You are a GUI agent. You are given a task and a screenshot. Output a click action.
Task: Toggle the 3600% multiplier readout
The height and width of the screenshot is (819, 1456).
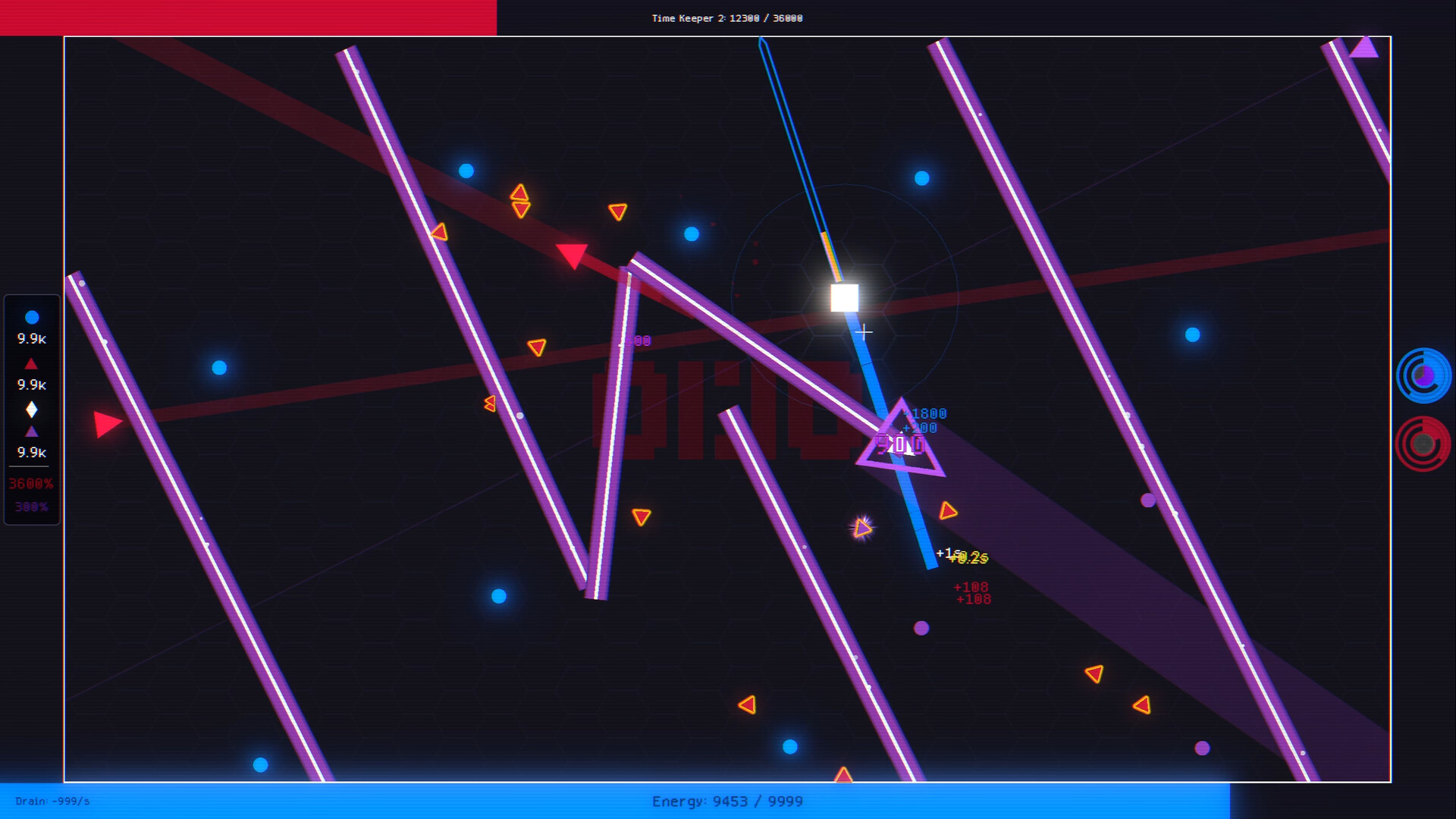30,483
